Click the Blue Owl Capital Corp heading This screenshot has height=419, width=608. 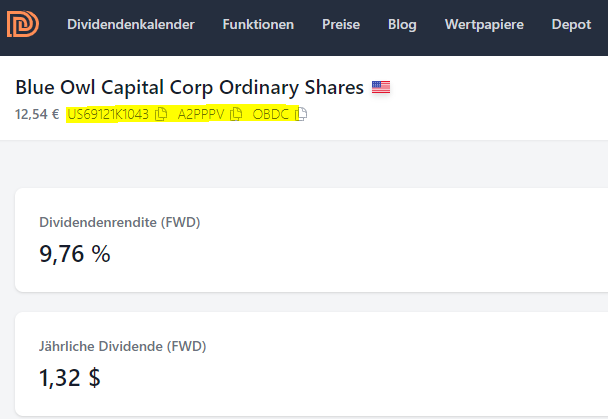(189, 88)
